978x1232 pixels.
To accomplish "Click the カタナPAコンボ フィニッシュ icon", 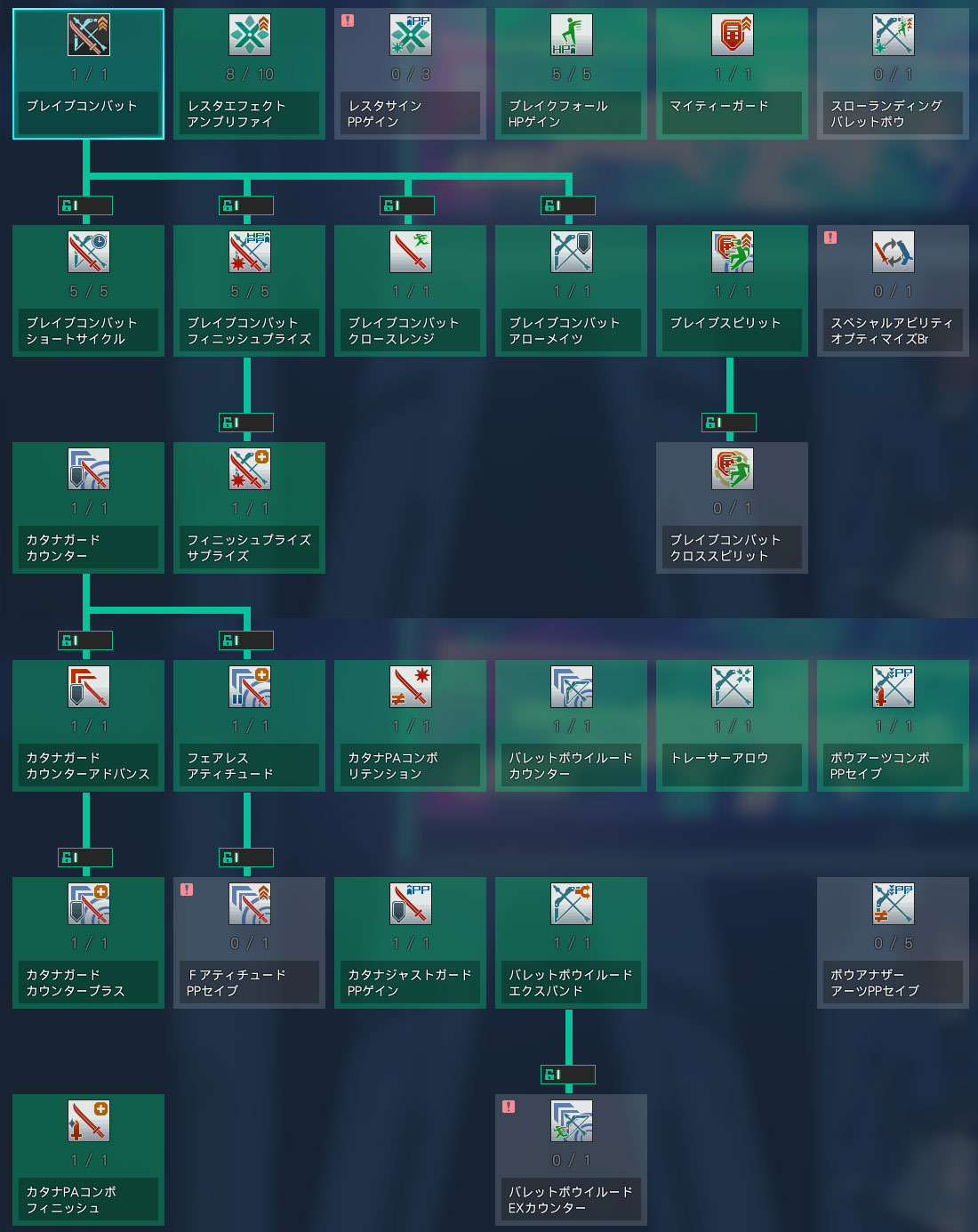I will [89, 1122].
